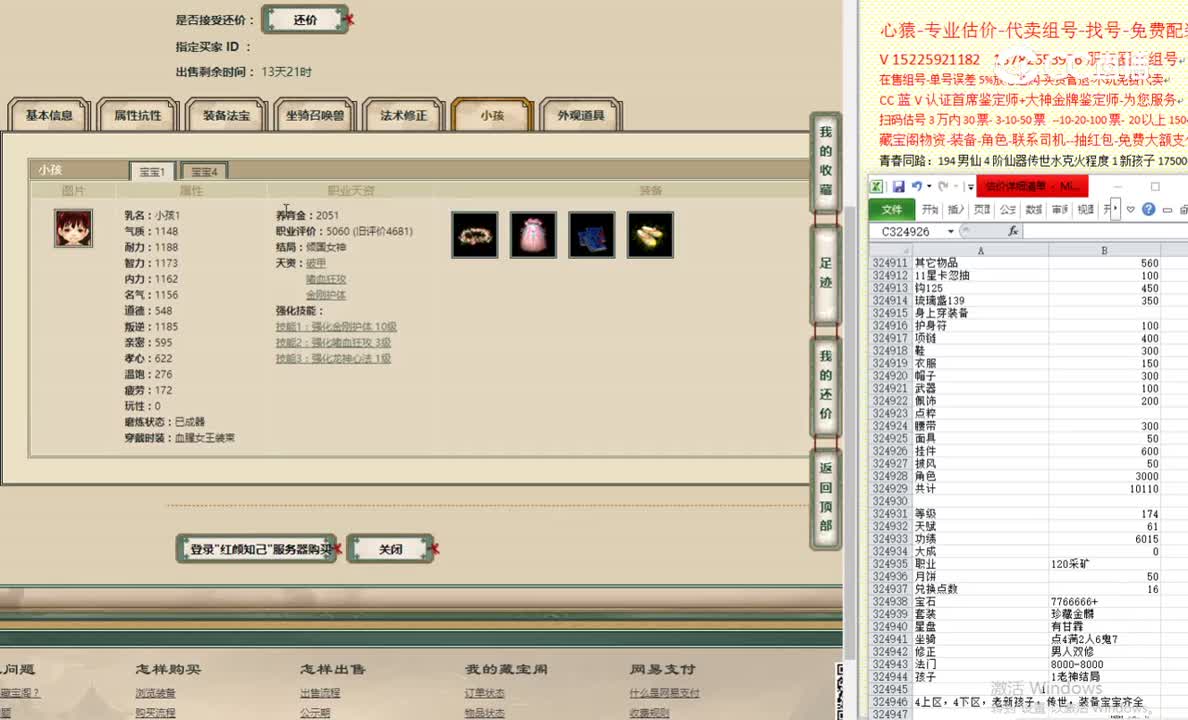
Task: Open the Name Box dropdown arrow
Action: click(x=951, y=230)
